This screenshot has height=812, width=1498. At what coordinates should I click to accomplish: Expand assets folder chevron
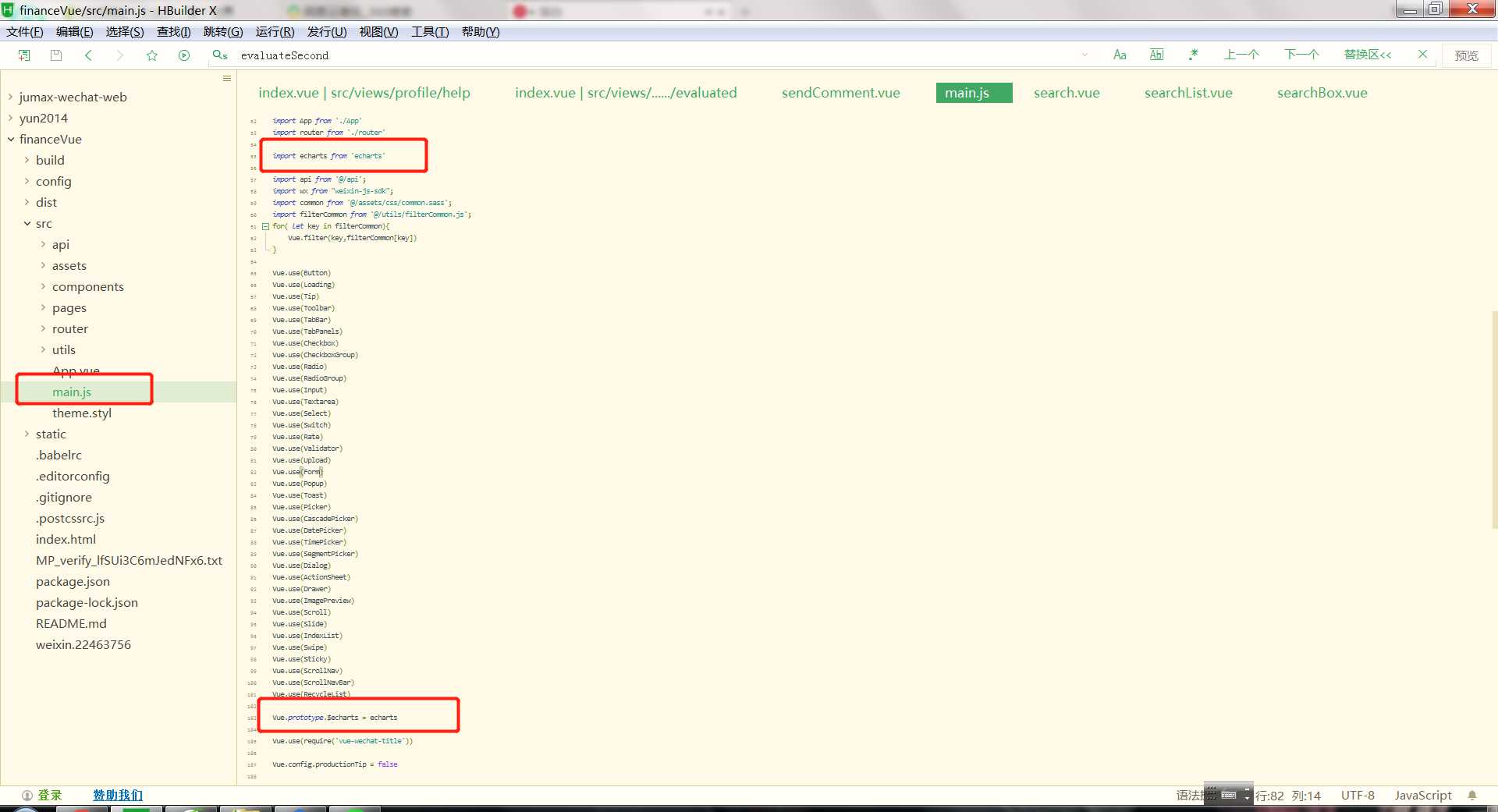coord(43,265)
